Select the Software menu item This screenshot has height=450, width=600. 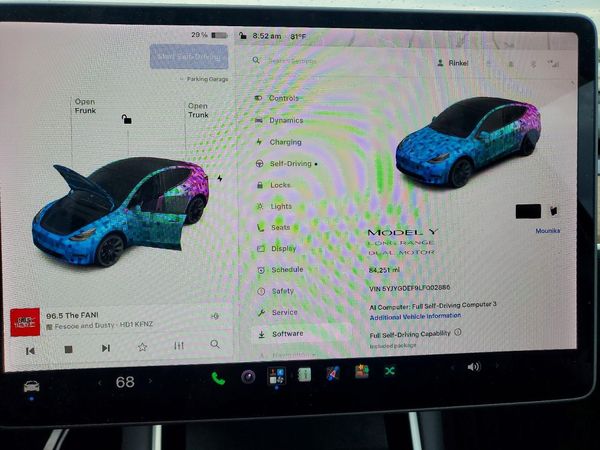300,334
